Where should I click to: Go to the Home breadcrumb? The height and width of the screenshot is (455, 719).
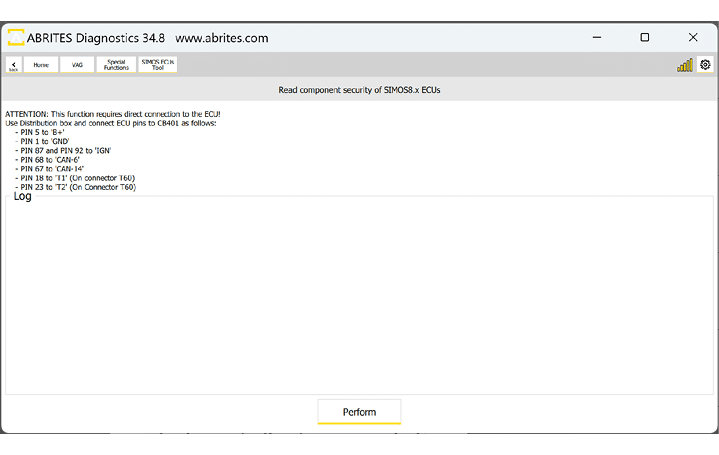coord(40,65)
